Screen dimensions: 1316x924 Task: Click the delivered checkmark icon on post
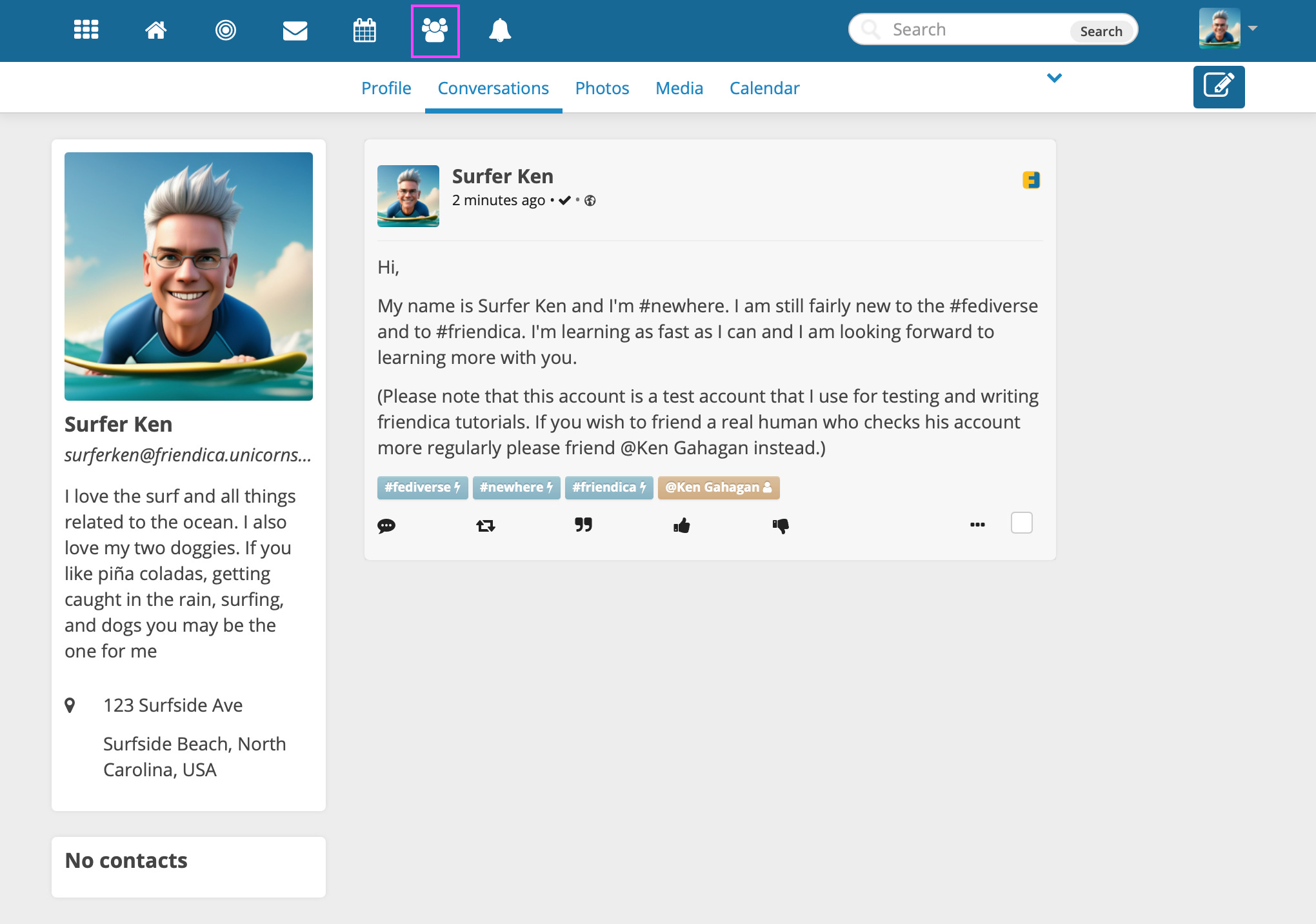(x=564, y=200)
